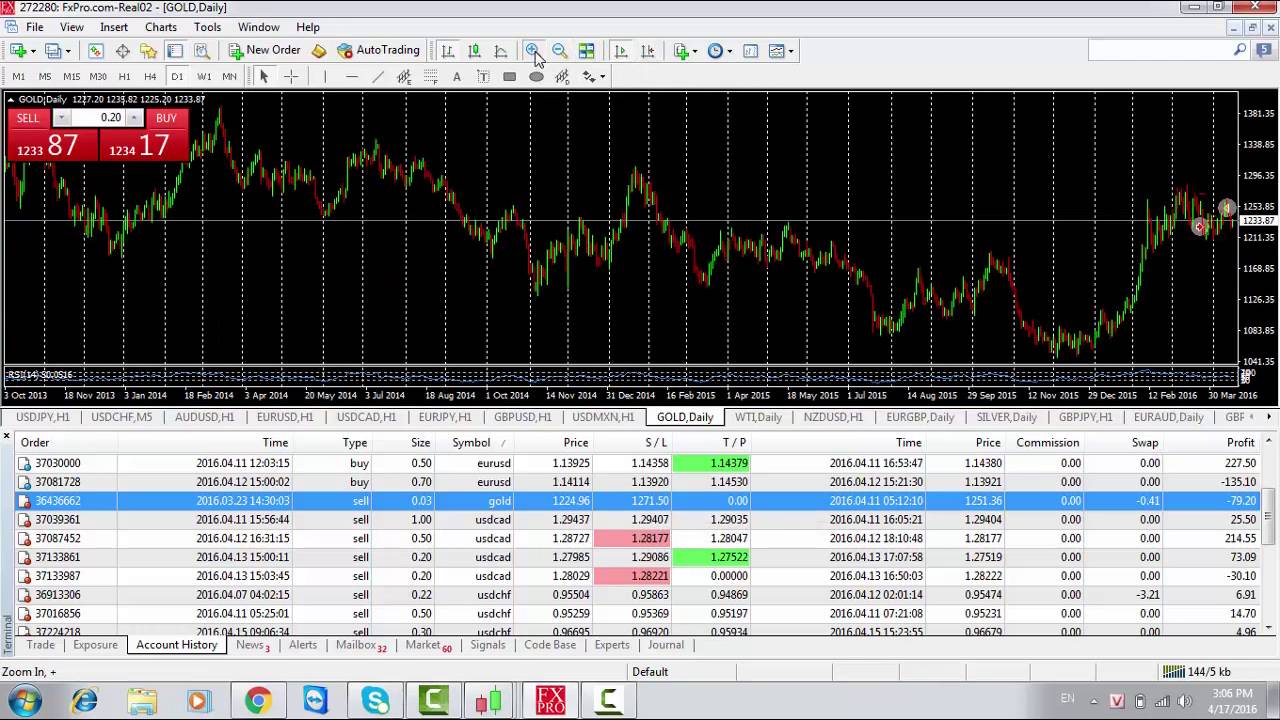Switch to the EURUSD,H1 chart tab
The width and height of the screenshot is (1280, 720).
click(x=285, y=417)
